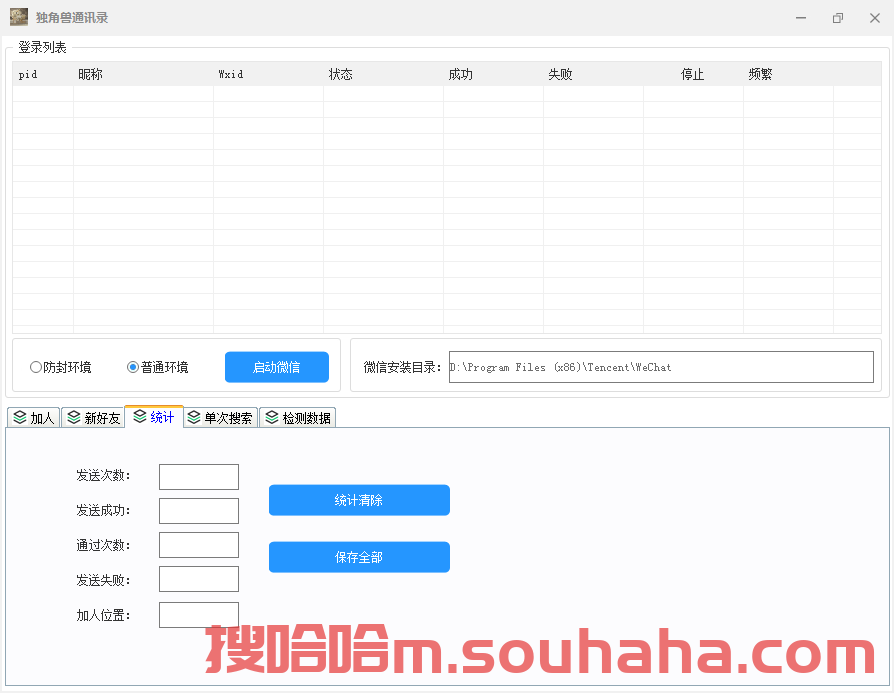Click the 统计清除 button
Screen dimensions: 894x693
coord(359,500)
